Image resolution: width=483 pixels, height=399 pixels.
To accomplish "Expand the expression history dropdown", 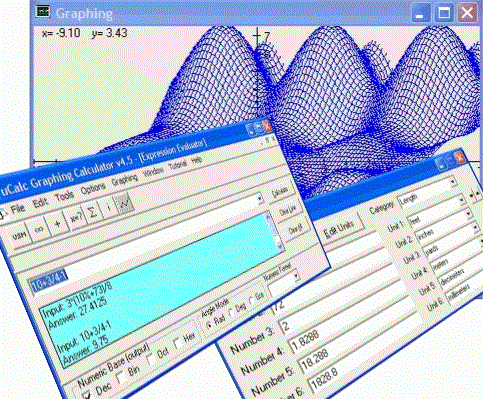I will [x=260, y=199].
